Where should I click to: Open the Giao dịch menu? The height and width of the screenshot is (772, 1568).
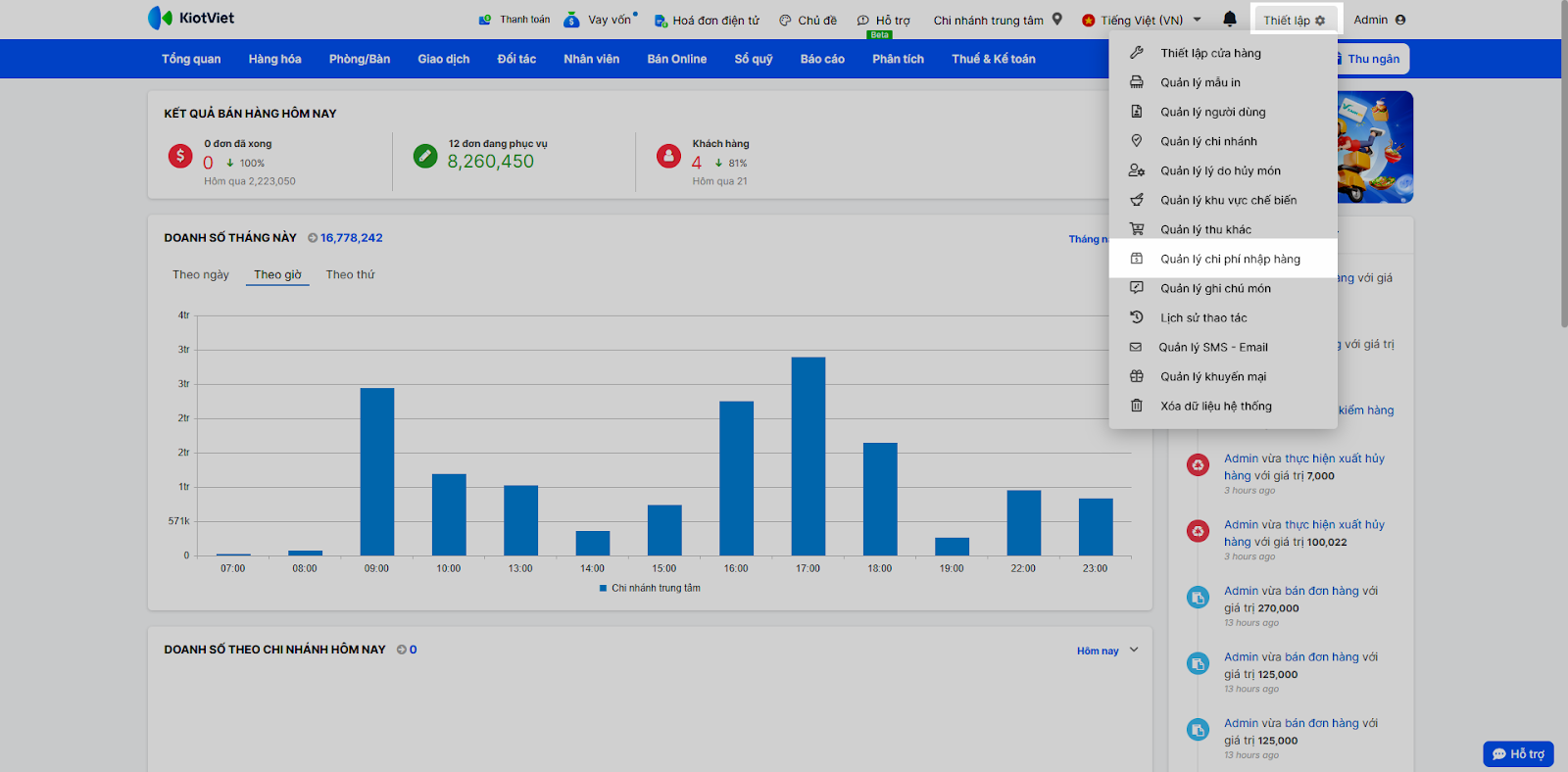point(444,59)
